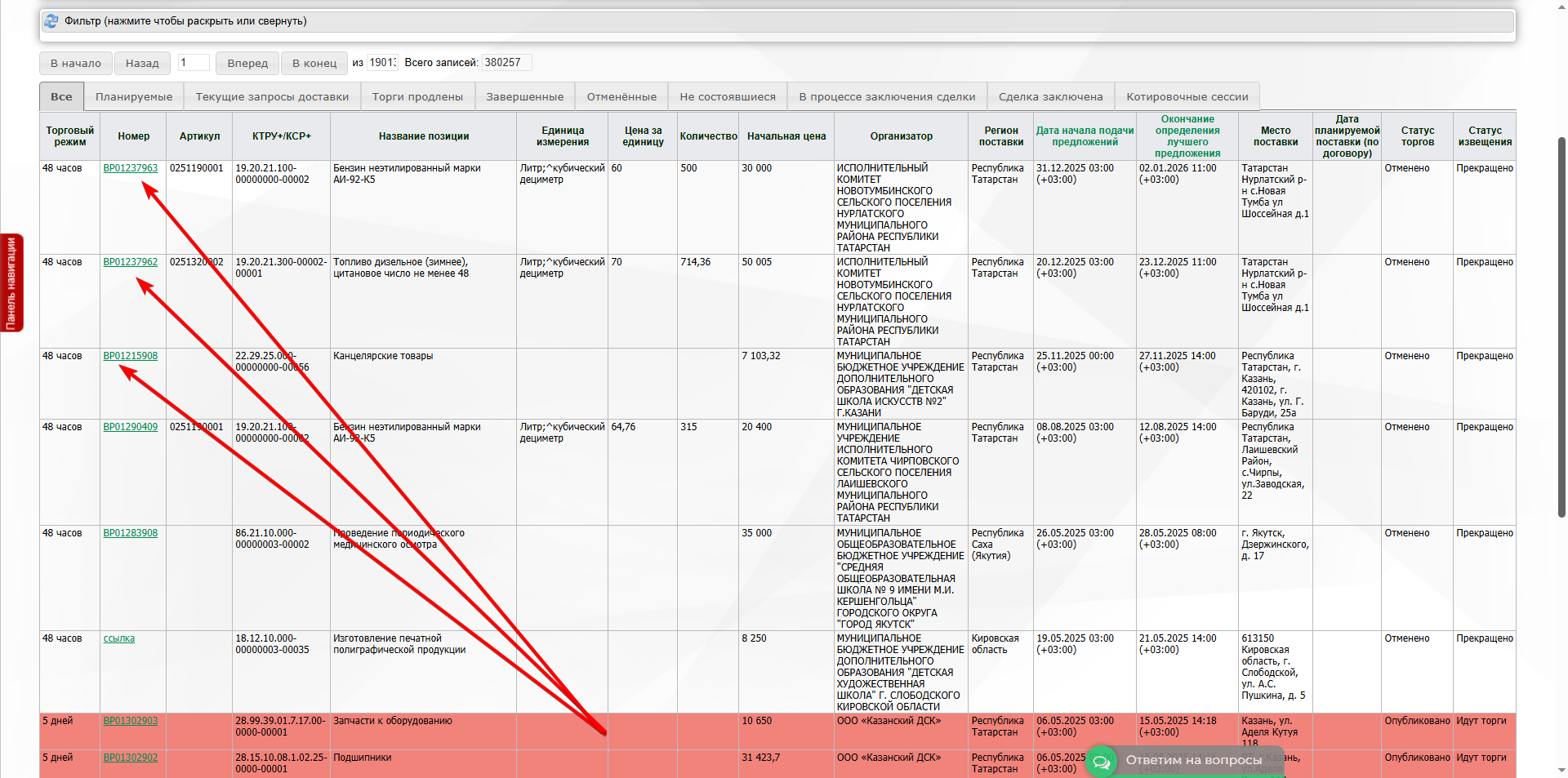Open lot link BP01237963
1568x778 pixels.
(131, 168)
